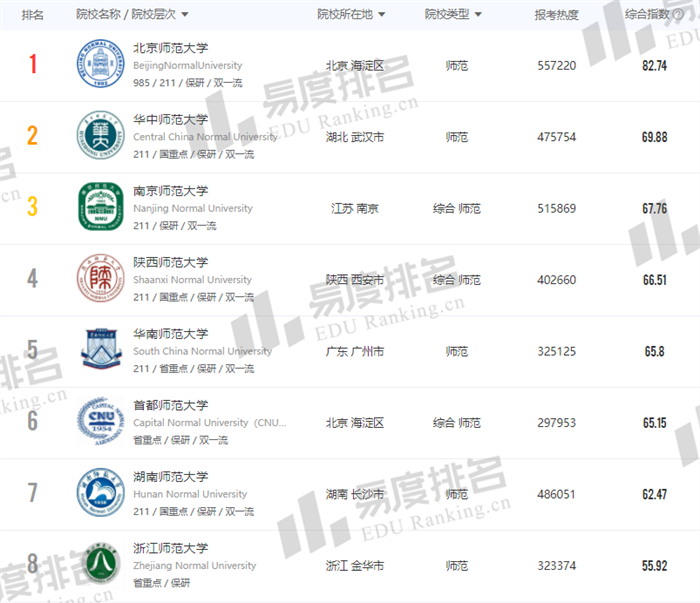700x603 pixels.
Task: Click 省重点 / 保研 tags of 浙江师范大学
Action: 162,582
